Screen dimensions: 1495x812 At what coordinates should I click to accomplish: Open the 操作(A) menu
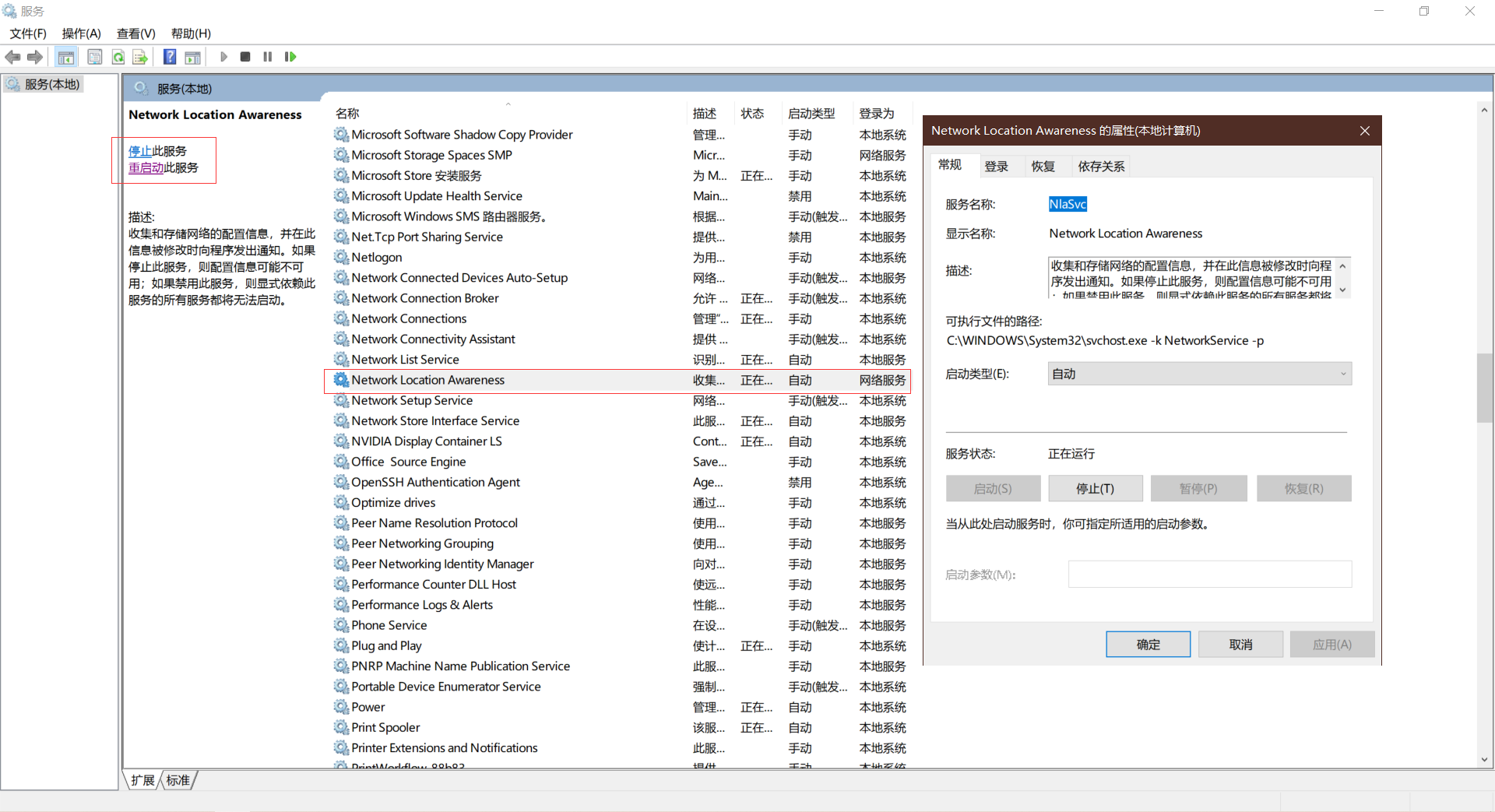point(80,33)
